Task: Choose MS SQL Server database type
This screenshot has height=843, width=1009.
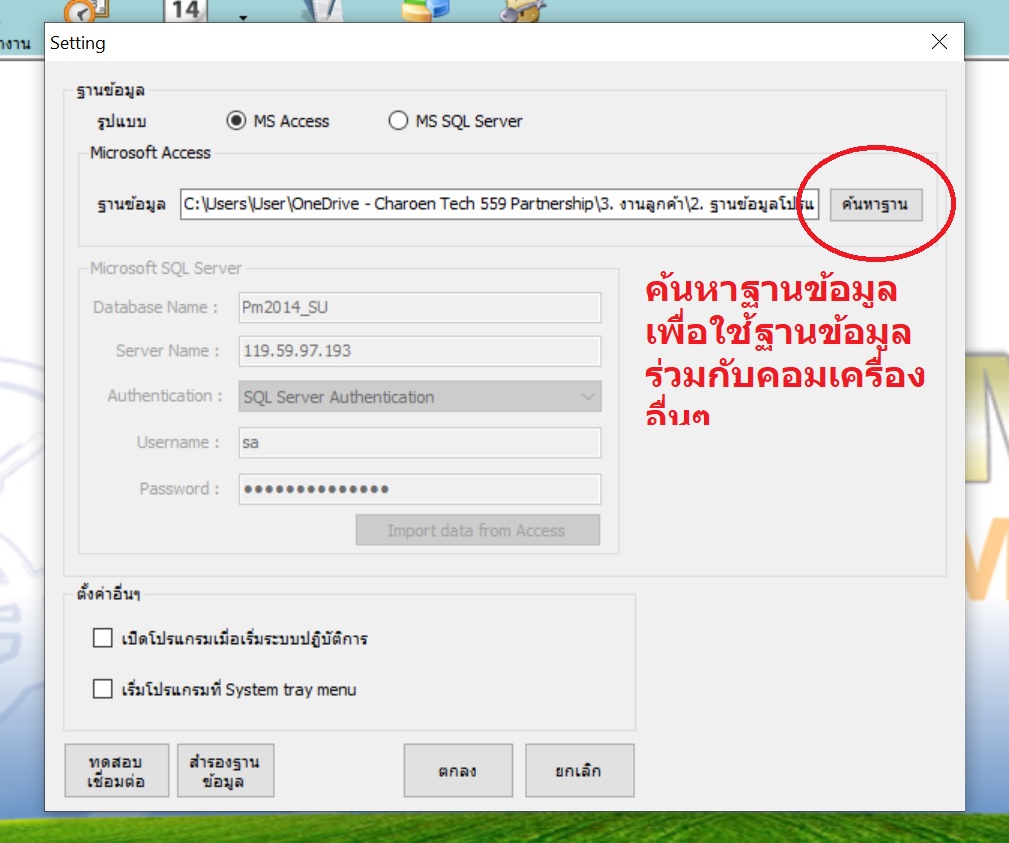Action: coord(398,121)
